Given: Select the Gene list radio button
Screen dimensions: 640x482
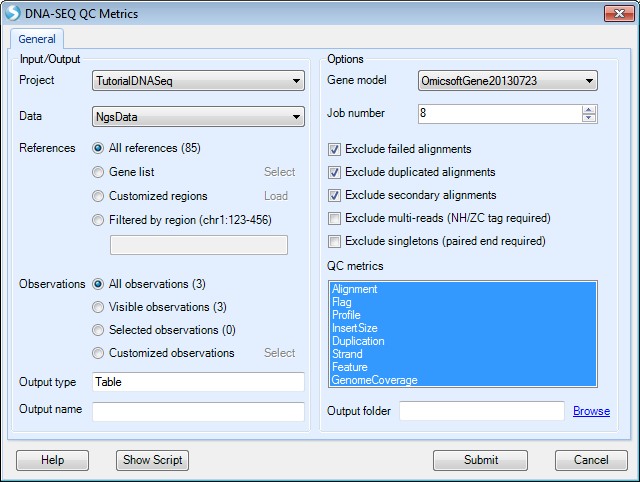Looking at the screenshot, I should 98,172.
